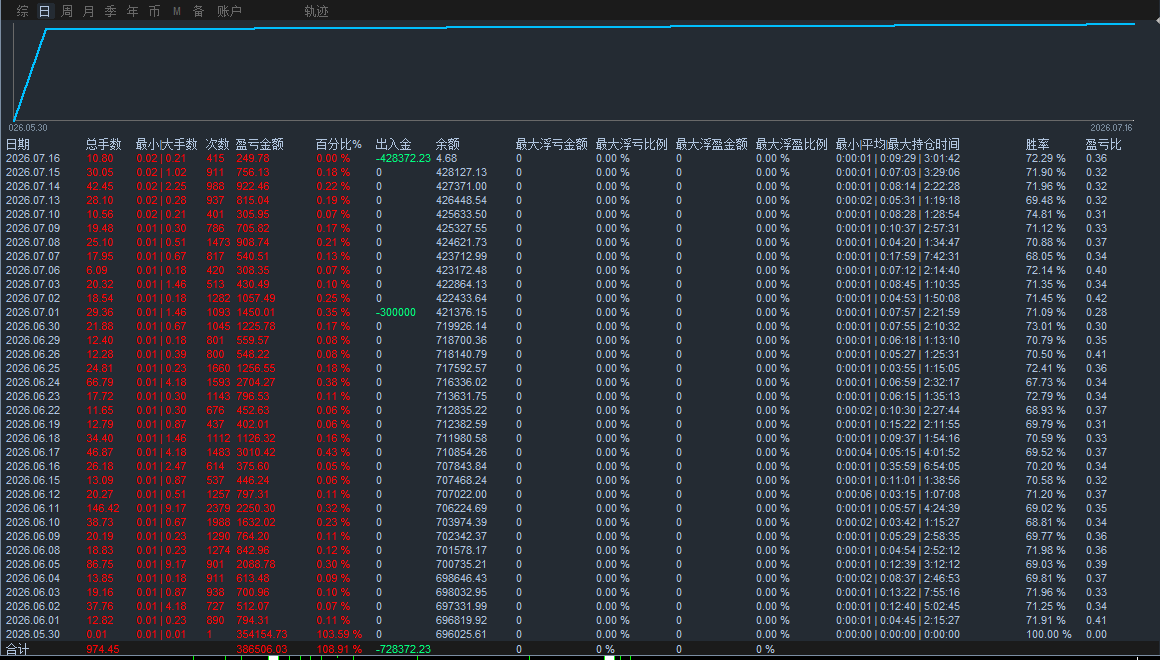This screenshot has height=660, width=1160.
Task: Select the 2026.06.24 date cell
Action: 33,383
